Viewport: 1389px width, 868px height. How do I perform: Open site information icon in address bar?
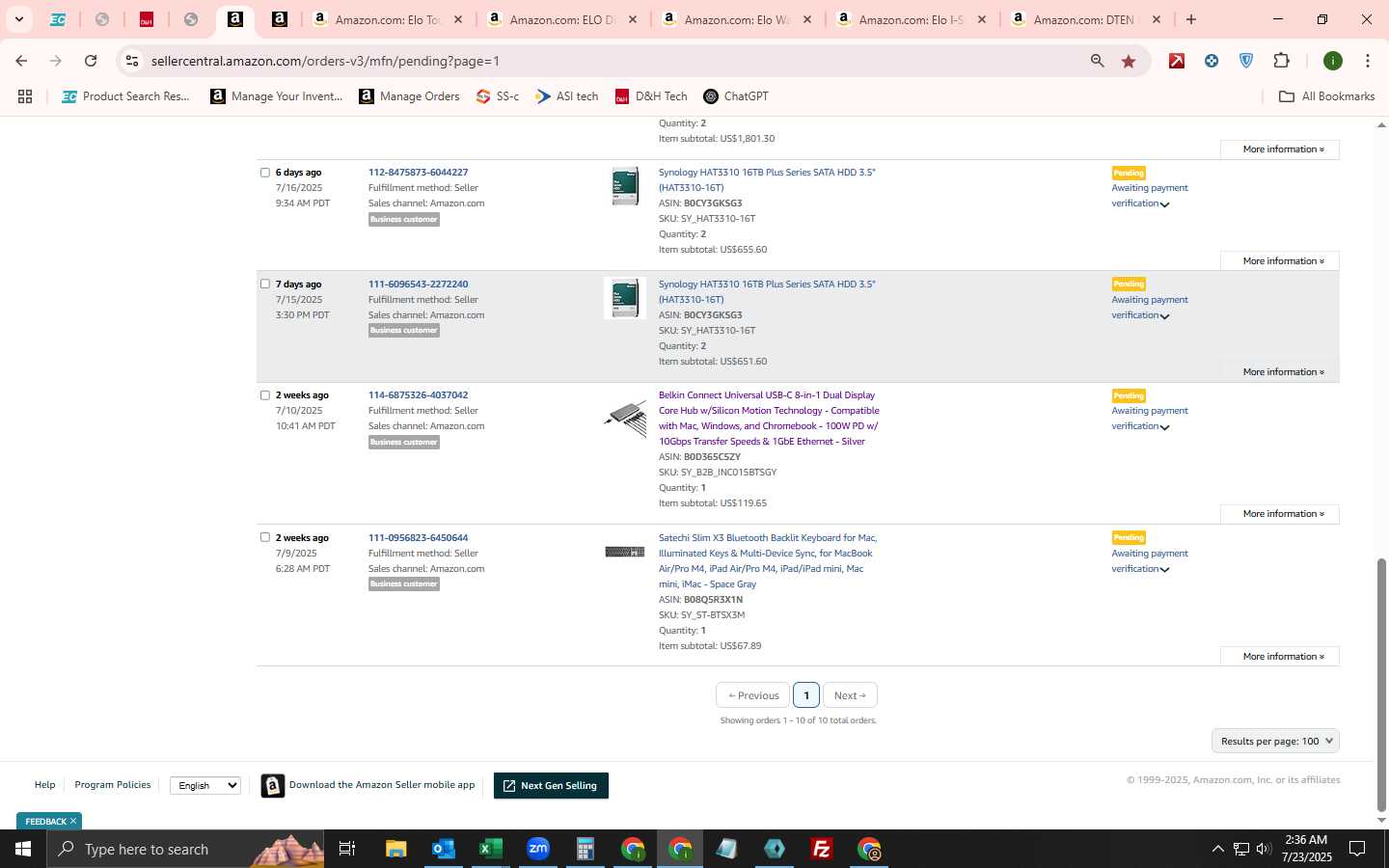(x=132, y=61)
